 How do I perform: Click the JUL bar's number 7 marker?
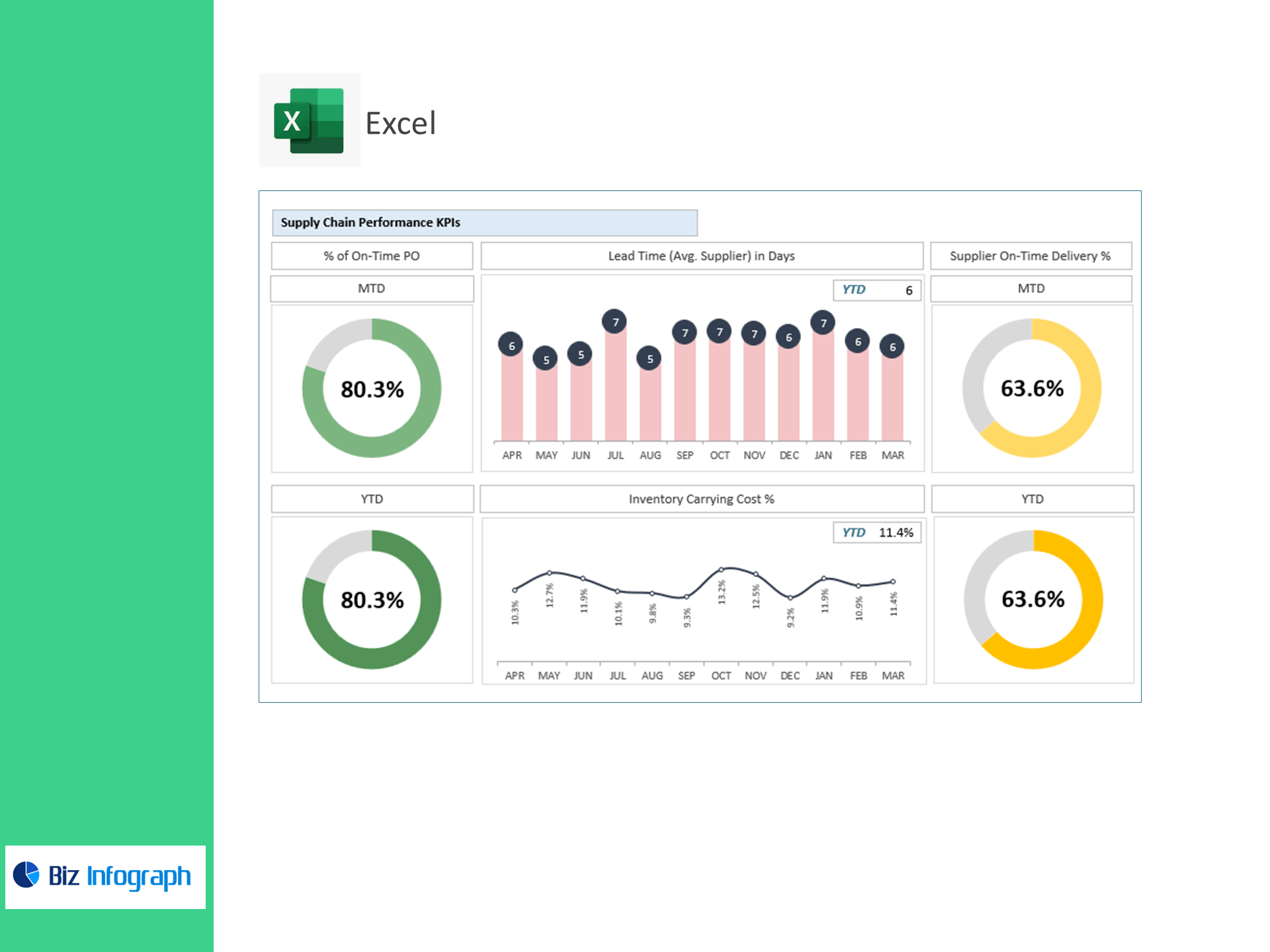point(615,322)
